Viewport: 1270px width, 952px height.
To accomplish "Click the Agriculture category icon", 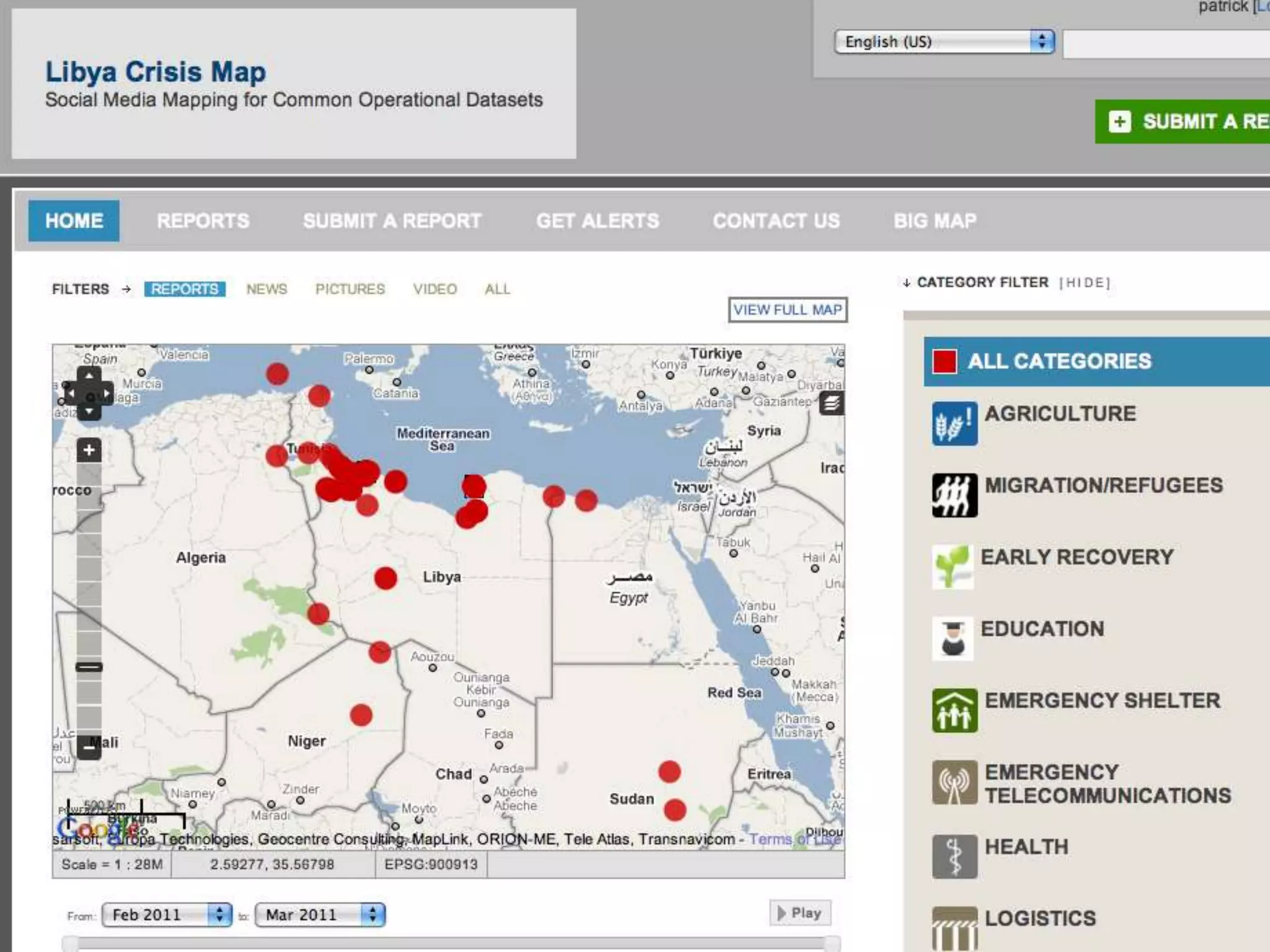I will click(954, 423).
